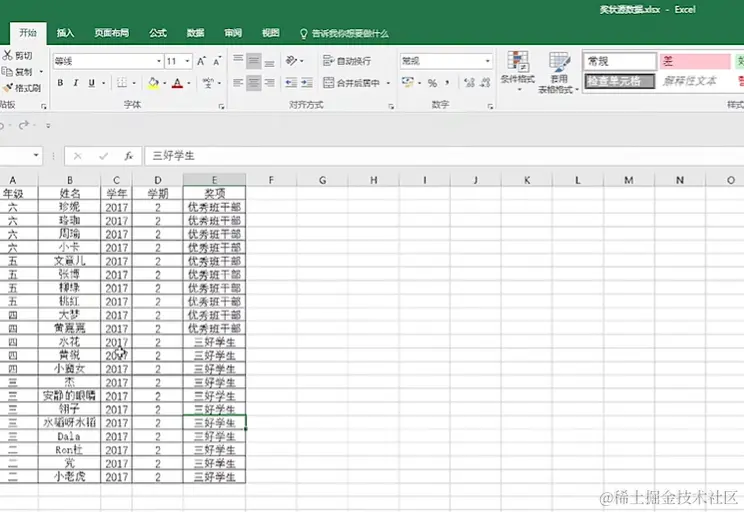The width and height of the screenshot is (744, 512).
Task: Apply the 常规 cell style
Action: (x=620, y=61)
